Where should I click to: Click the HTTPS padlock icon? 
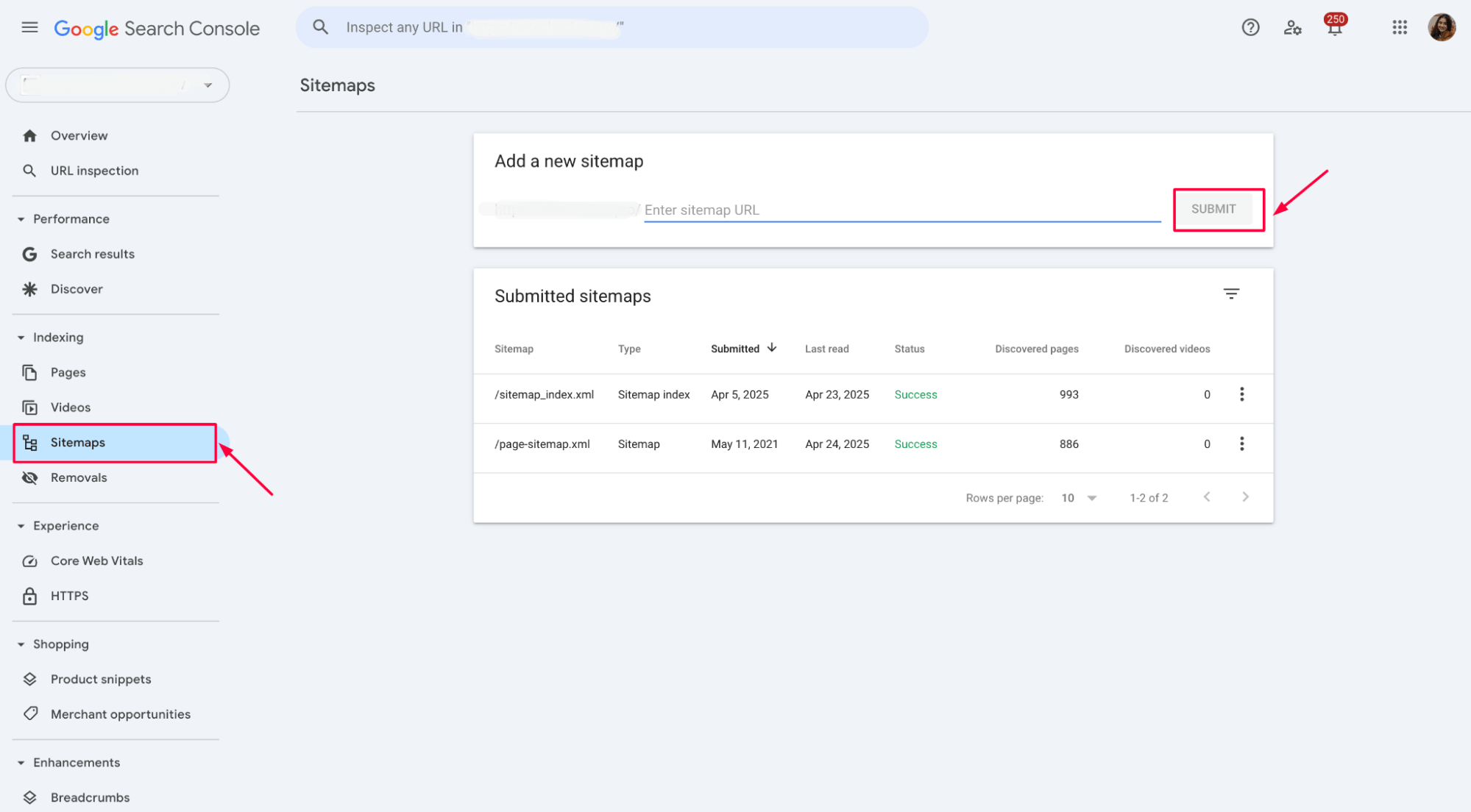(x=29, y=596)
